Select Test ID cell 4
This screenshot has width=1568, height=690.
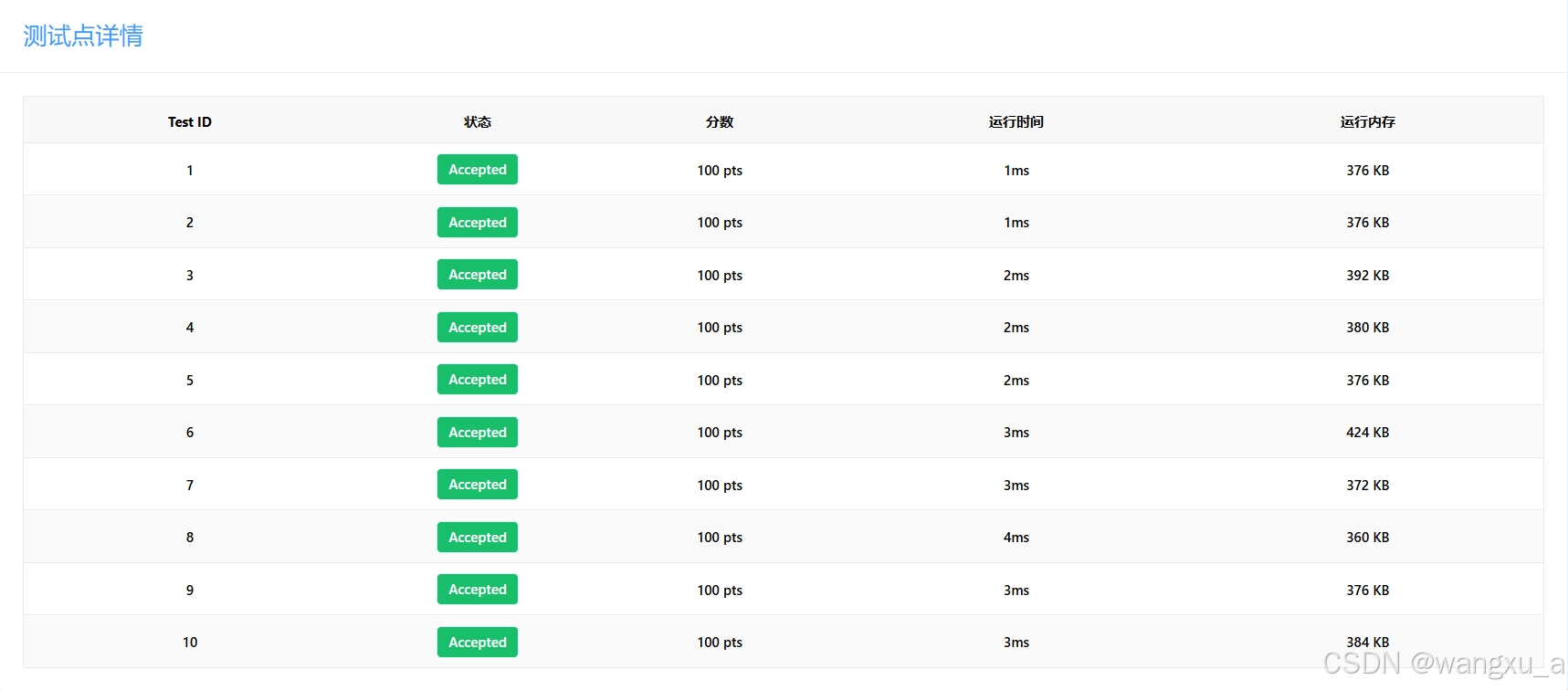click(190, 328)
